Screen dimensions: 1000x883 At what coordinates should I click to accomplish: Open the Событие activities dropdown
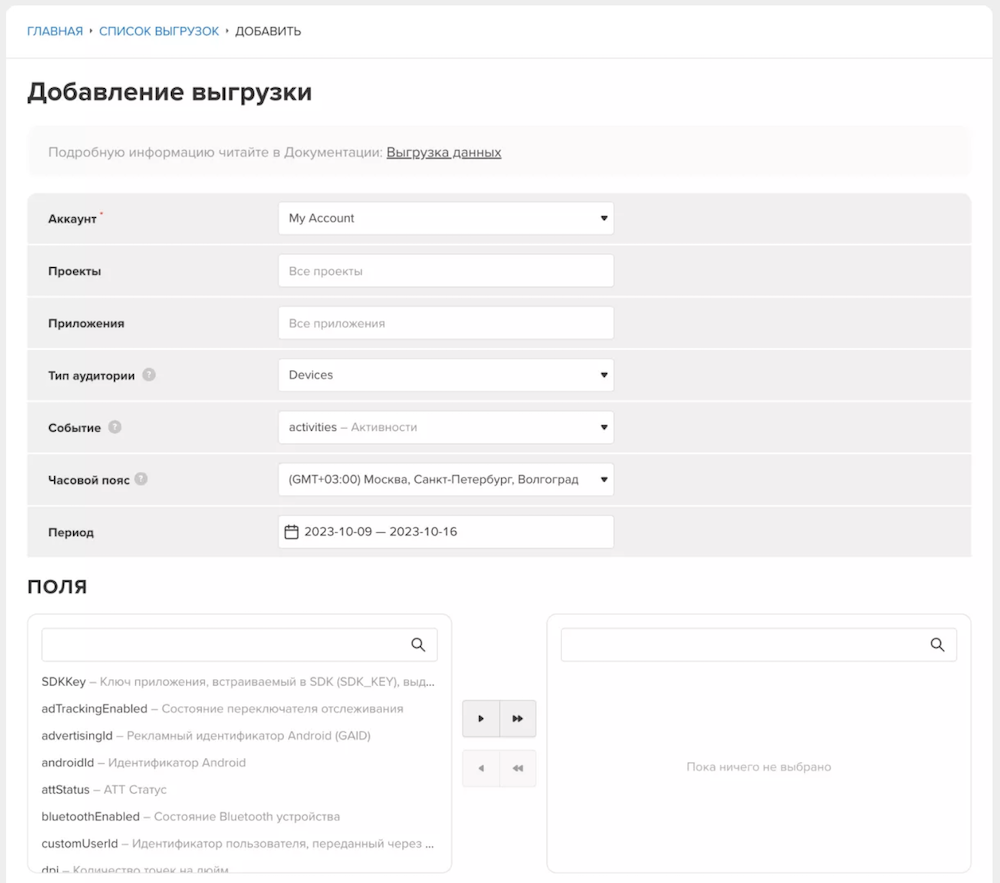click(445, 427)
